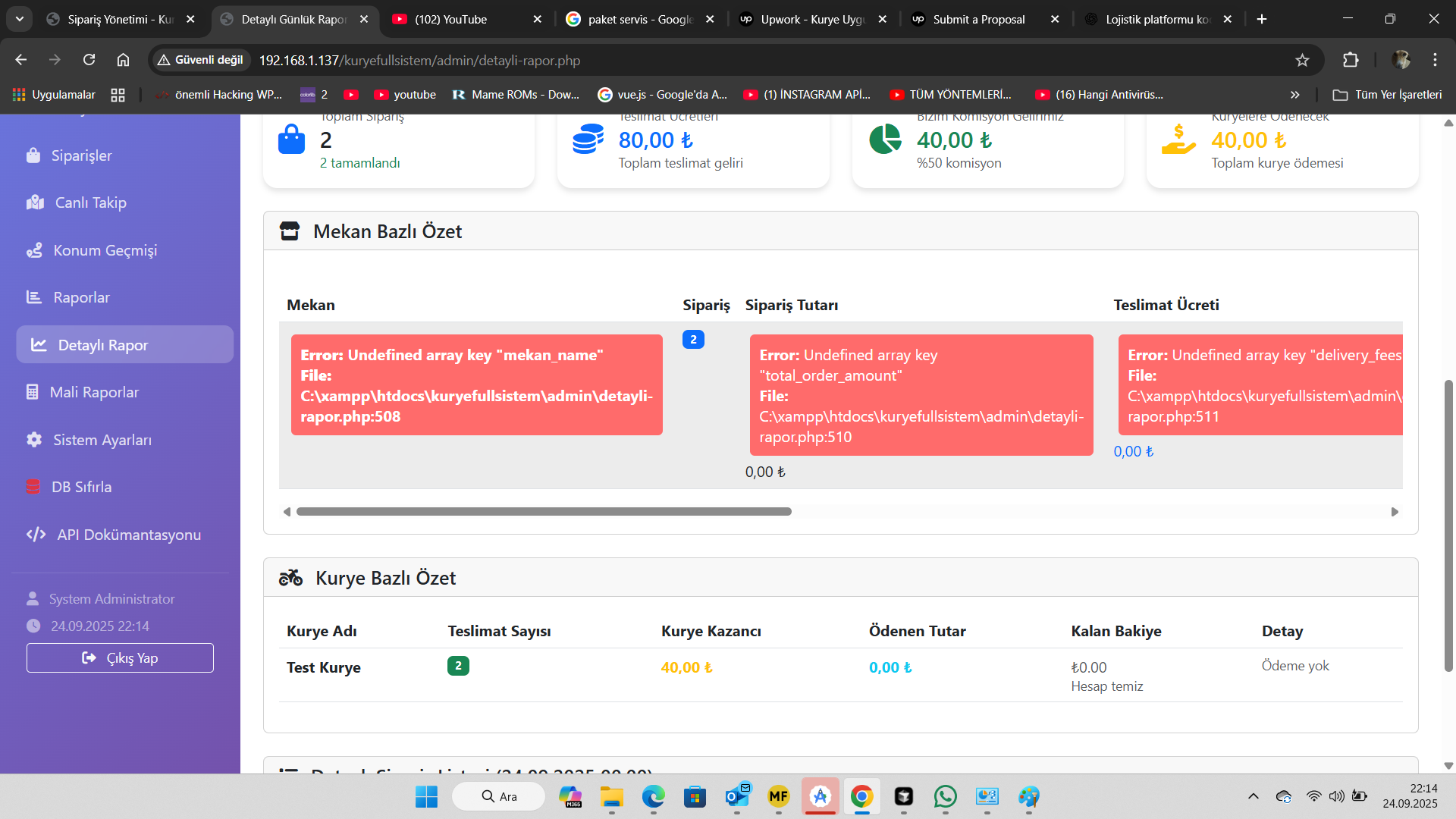Screen dimensions: 1456x819
Task: Expand the hidden bookmarks chevron
Action: click(x=1295, y=95)
